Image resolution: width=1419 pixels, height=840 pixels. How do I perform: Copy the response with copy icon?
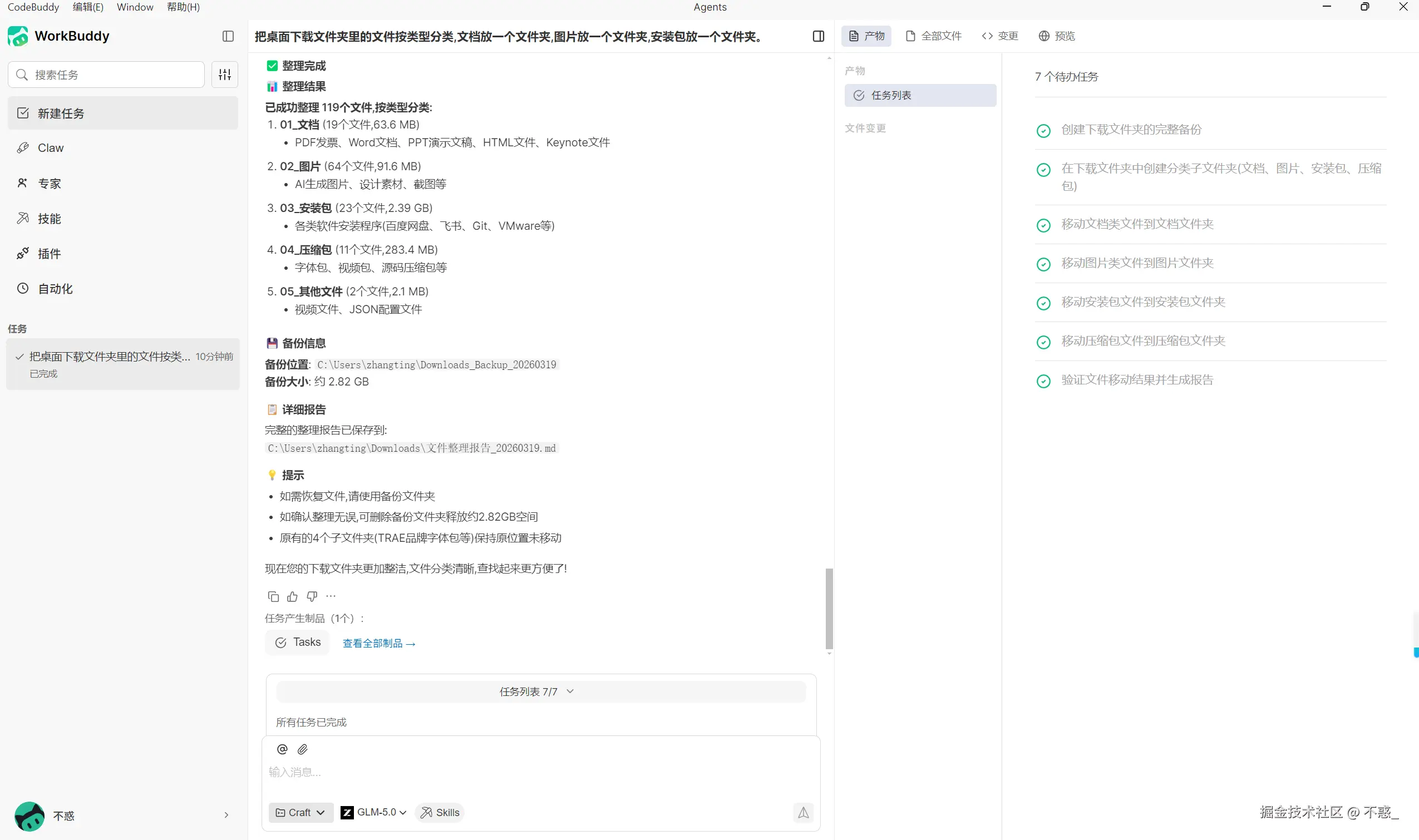[273, 596]
